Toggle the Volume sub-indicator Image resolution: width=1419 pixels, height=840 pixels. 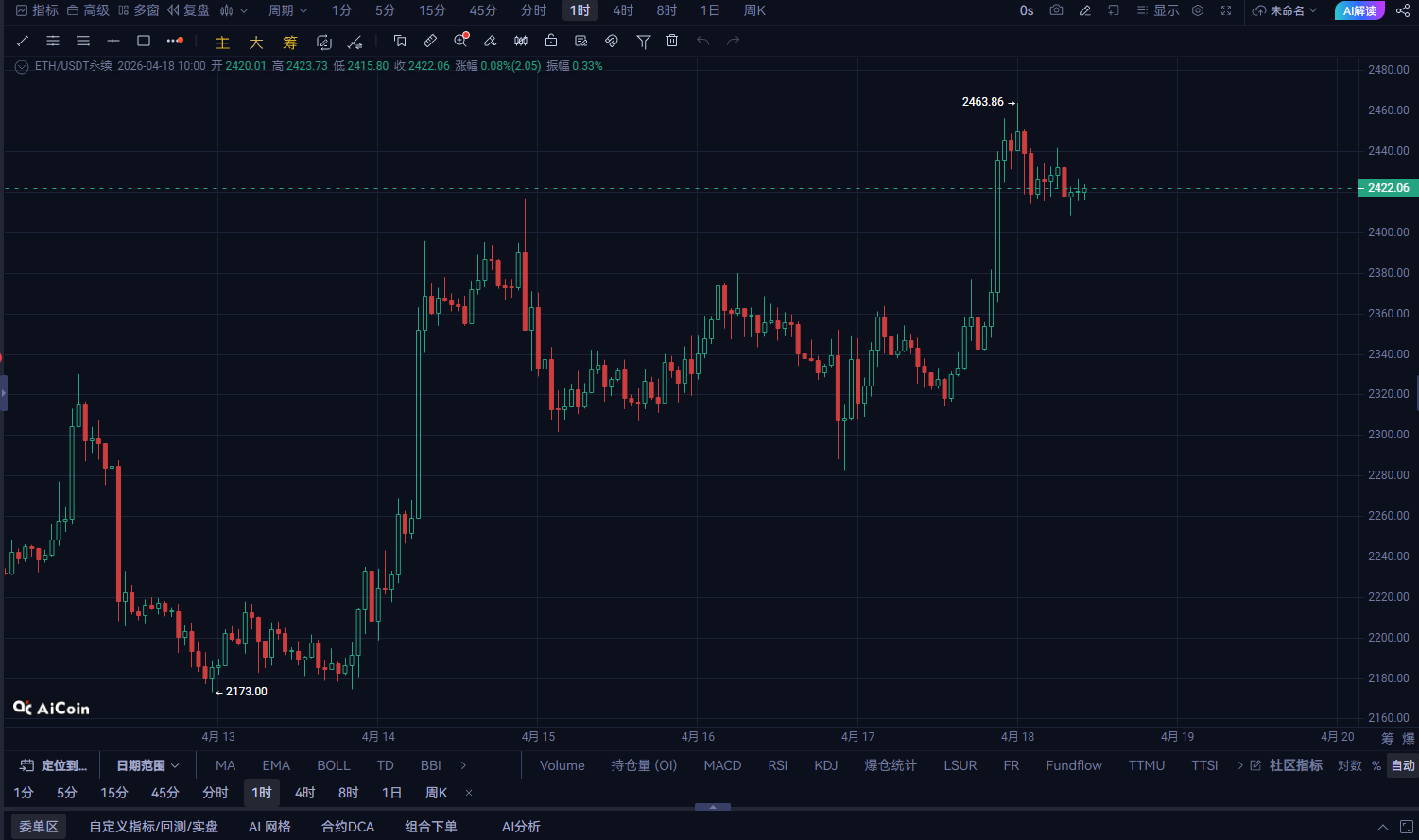click(562, 765)
